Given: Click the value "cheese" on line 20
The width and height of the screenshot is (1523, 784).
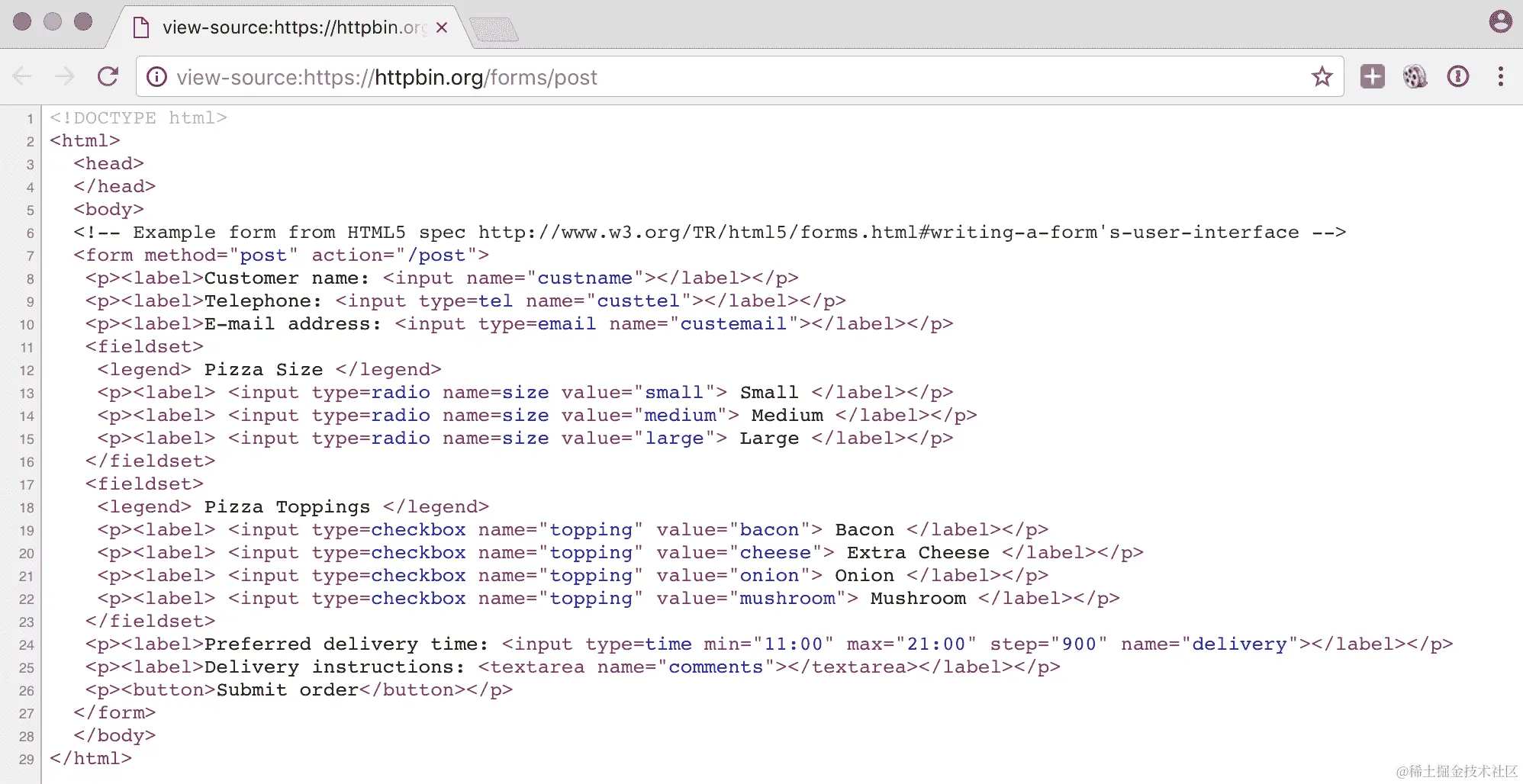Looking at the screenshot, I should 775,553.
